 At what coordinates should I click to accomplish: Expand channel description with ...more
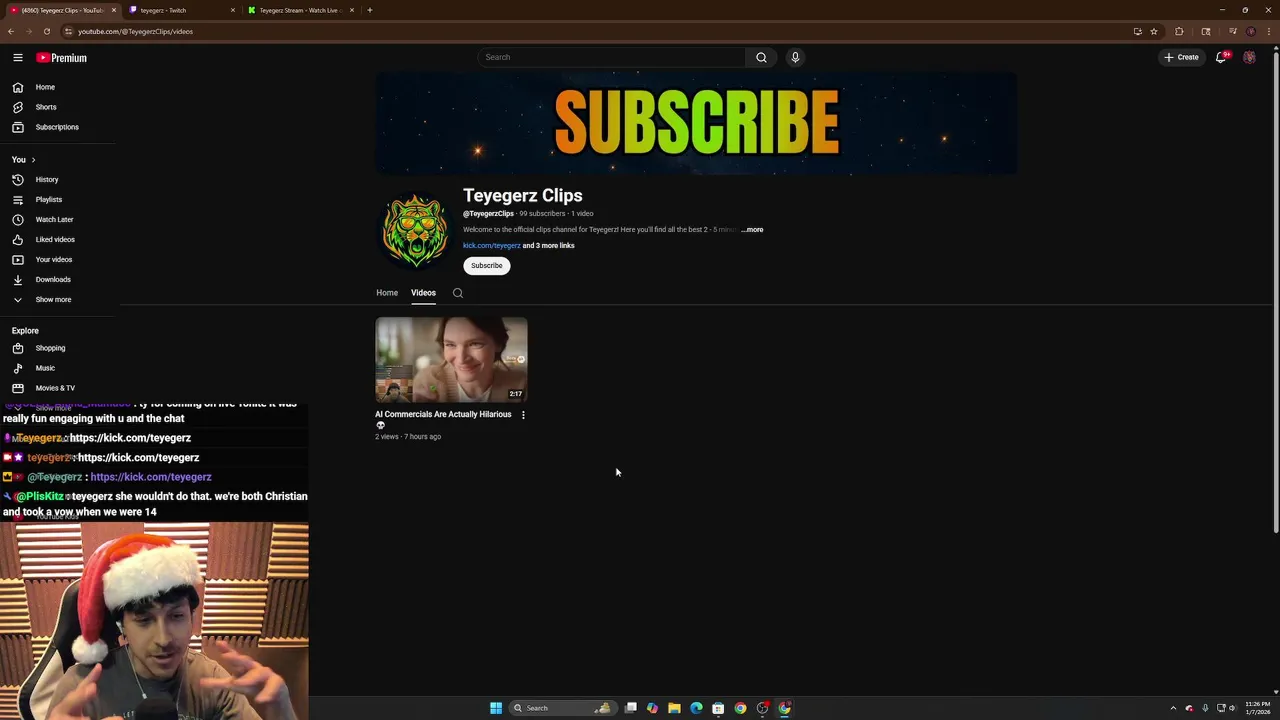click(752, 230)
